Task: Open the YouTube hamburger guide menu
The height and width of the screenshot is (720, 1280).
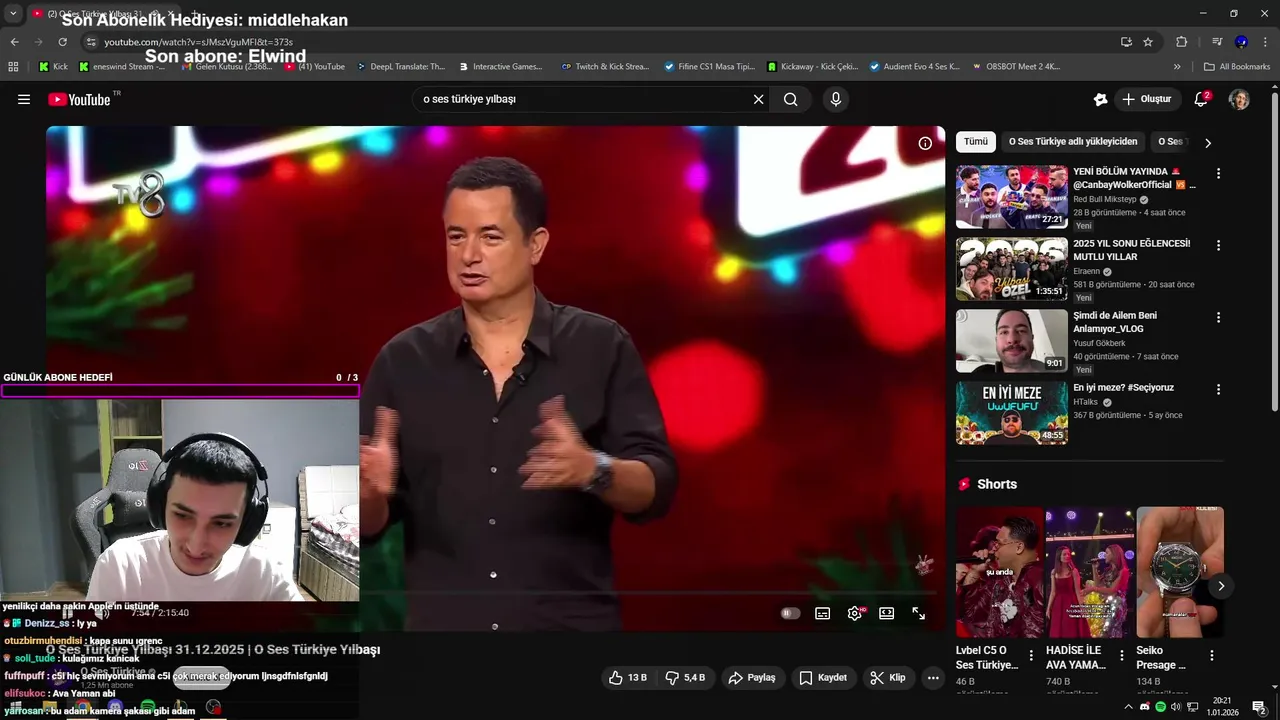Action: [24, 99]
